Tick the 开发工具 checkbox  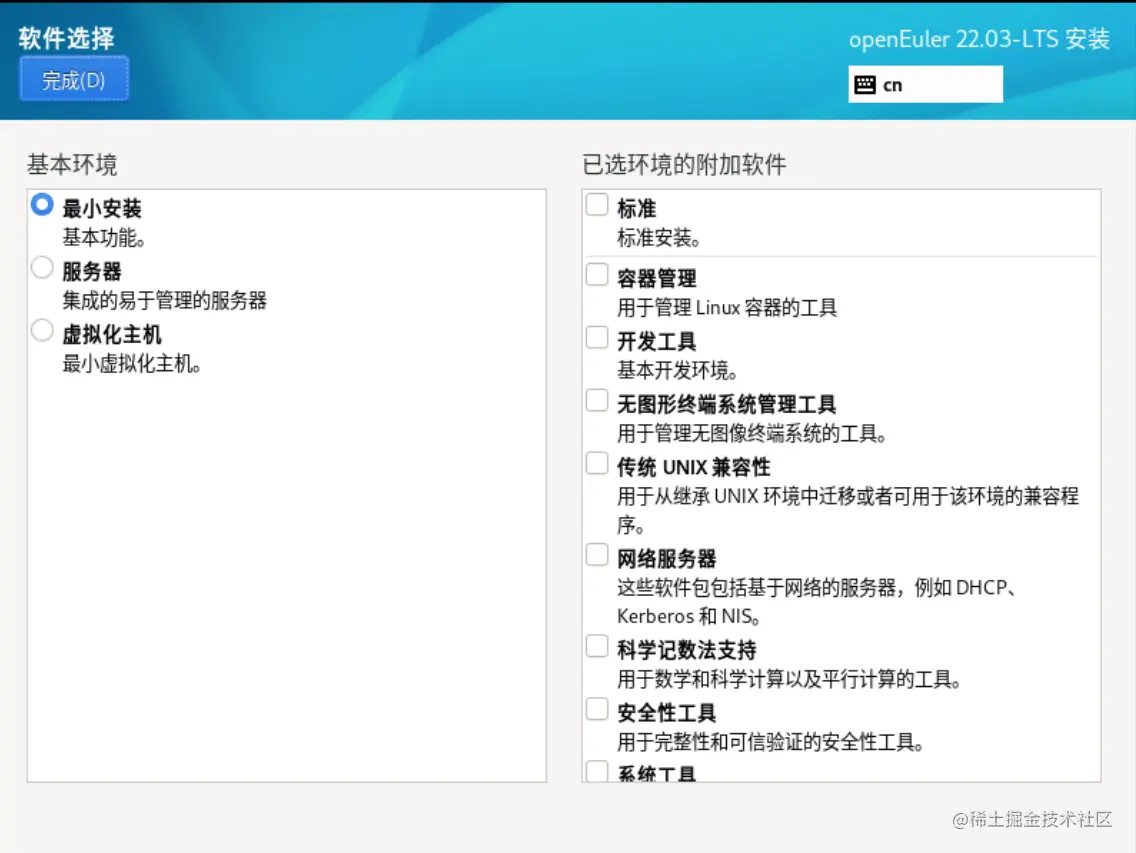[597, 338]
